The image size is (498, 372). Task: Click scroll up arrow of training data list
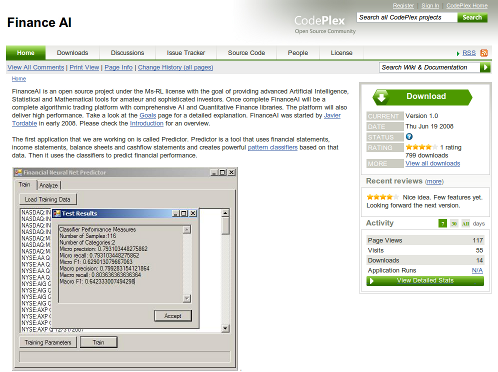point(226,213)
